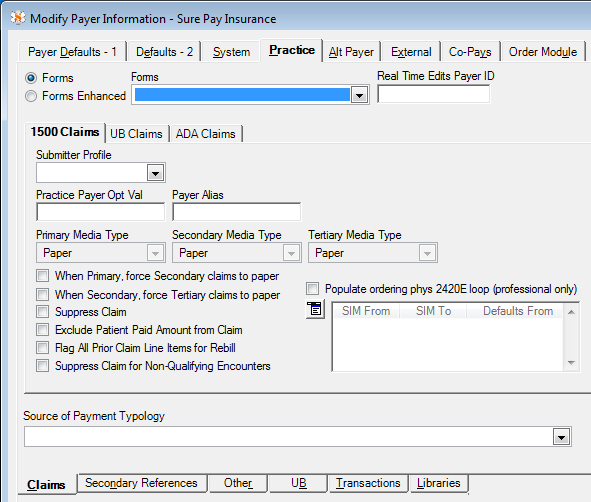Open the Co-Pays tab
This screenshot has height=502, width=591.
(470, 52)
